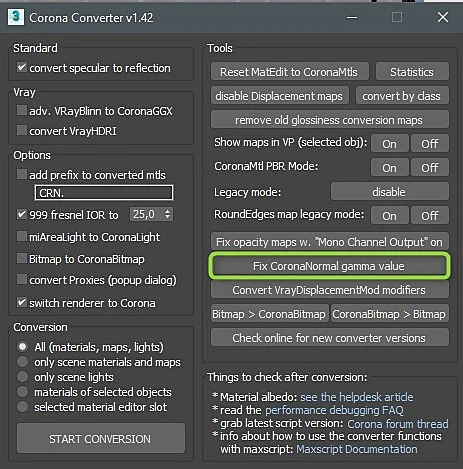The width and height of the screenshot is (463, 469).
Task: Click convert by class button
Action: pos(402,96)
